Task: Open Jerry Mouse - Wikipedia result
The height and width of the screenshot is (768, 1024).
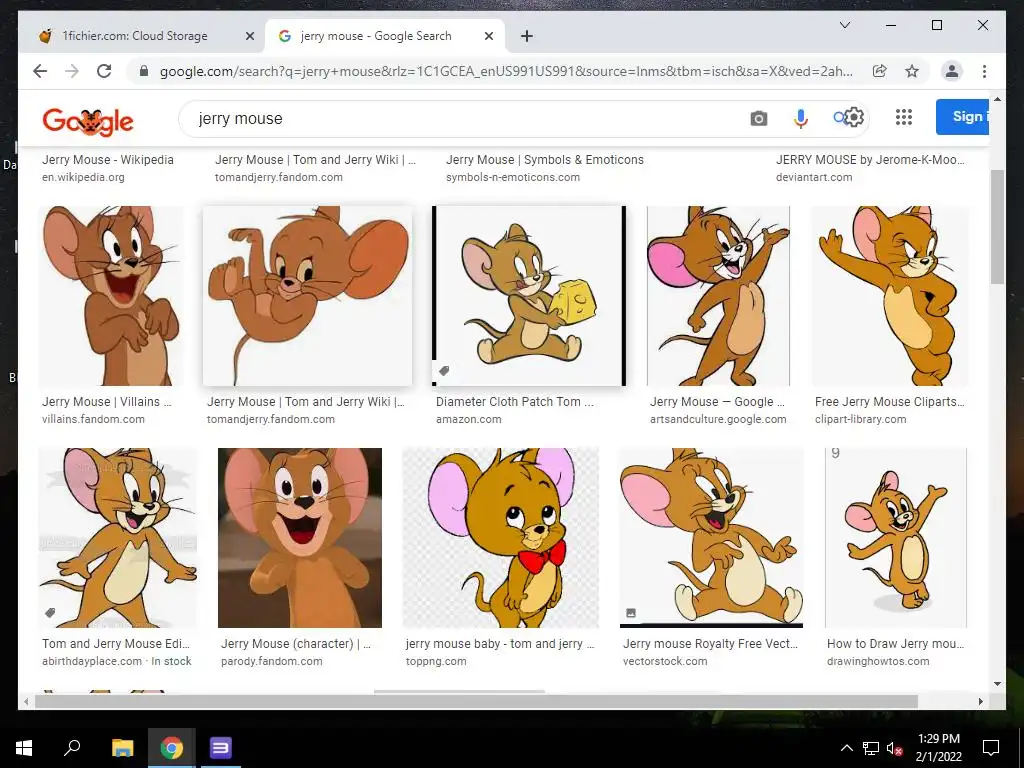Action: 108,160
